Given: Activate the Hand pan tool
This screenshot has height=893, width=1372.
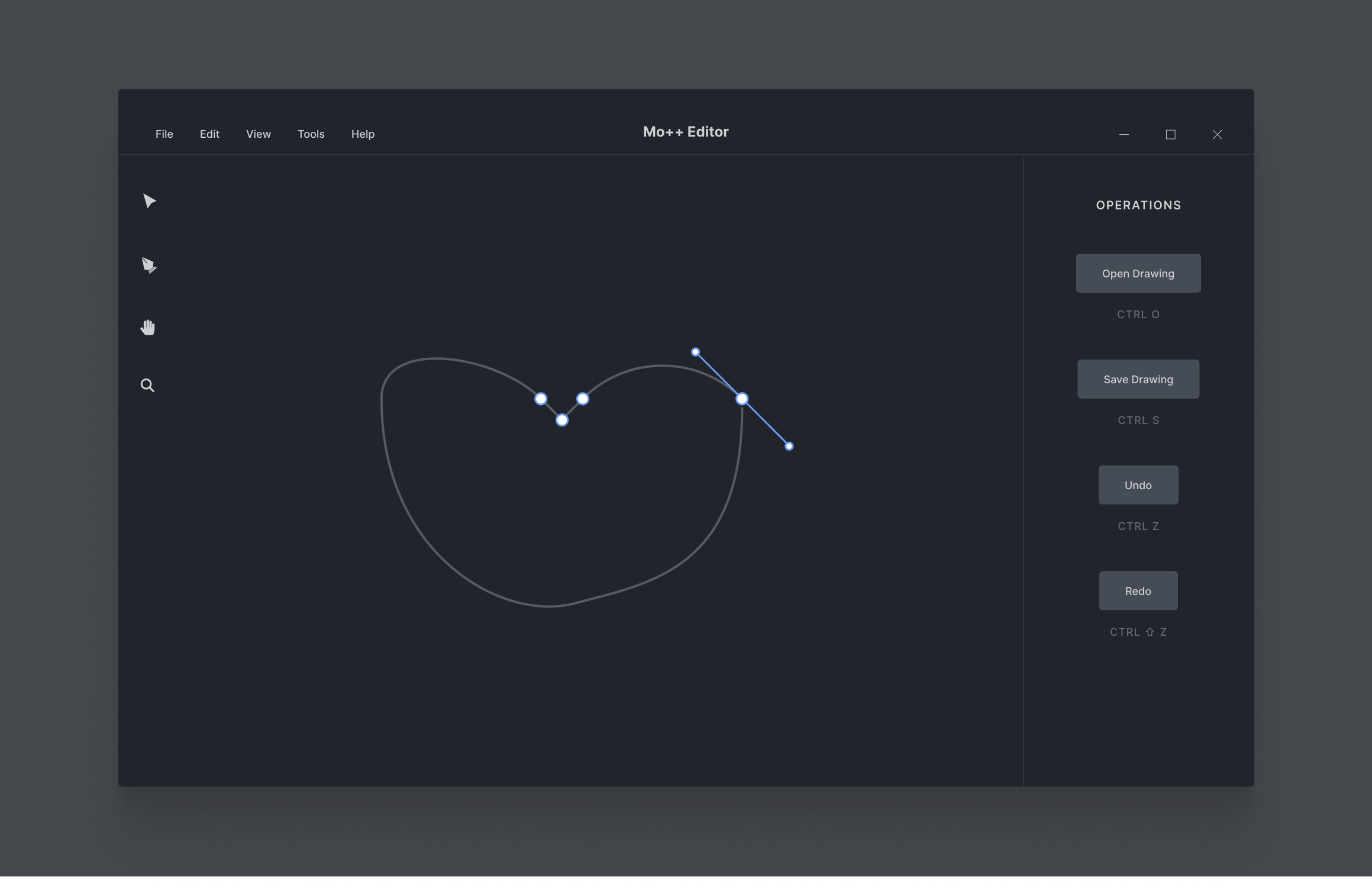Looking at the screenshot, I should [x=148, y=327].
